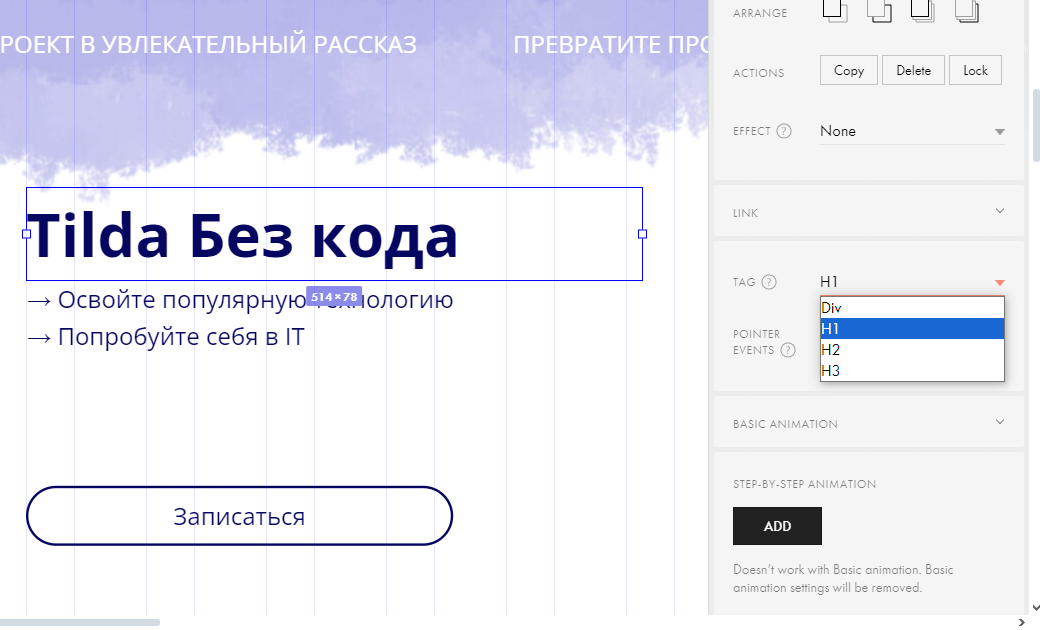Click the Send to Back arrange icon

tap(967, 11)
